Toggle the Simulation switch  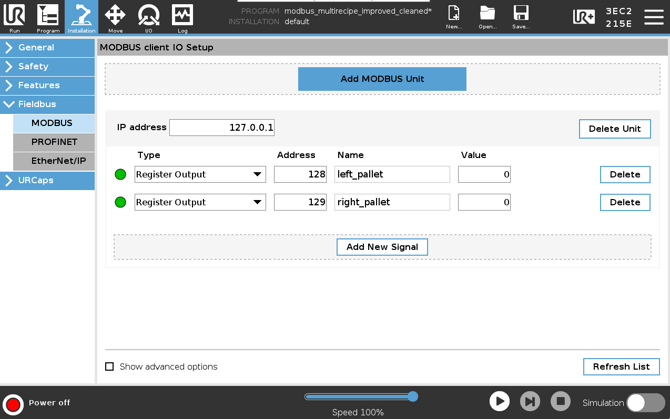[645, 402]
